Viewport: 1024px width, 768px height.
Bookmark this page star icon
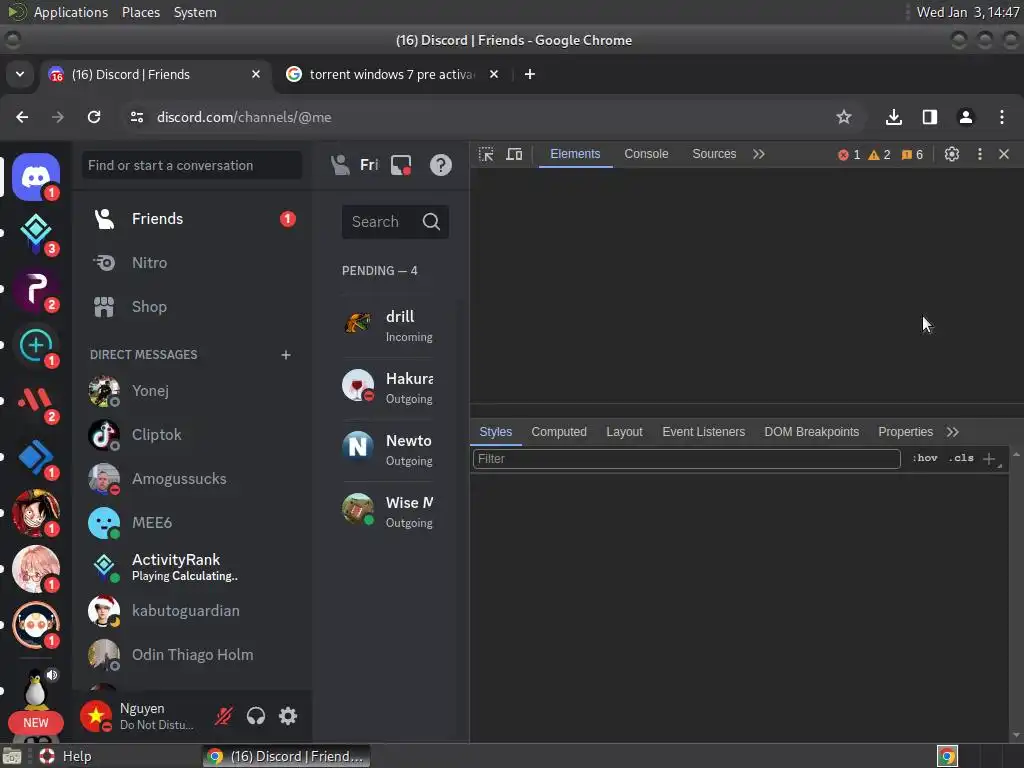point(844,117)
